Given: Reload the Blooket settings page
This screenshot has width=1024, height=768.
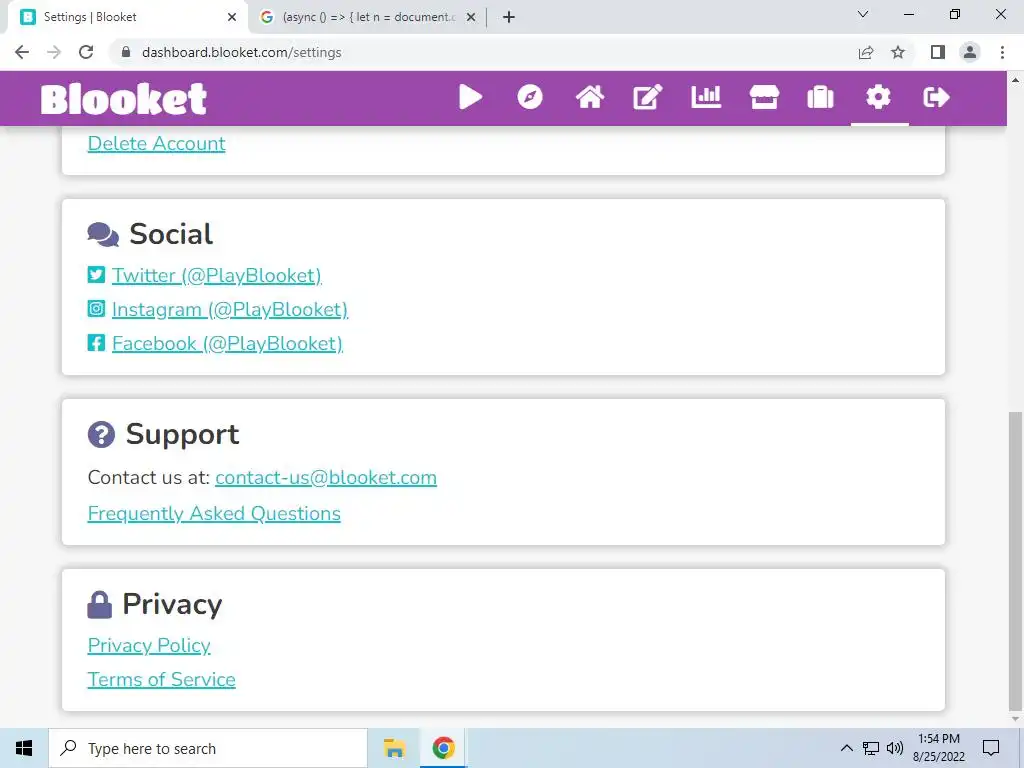Looking at the screenshot, I should point(86,52).
